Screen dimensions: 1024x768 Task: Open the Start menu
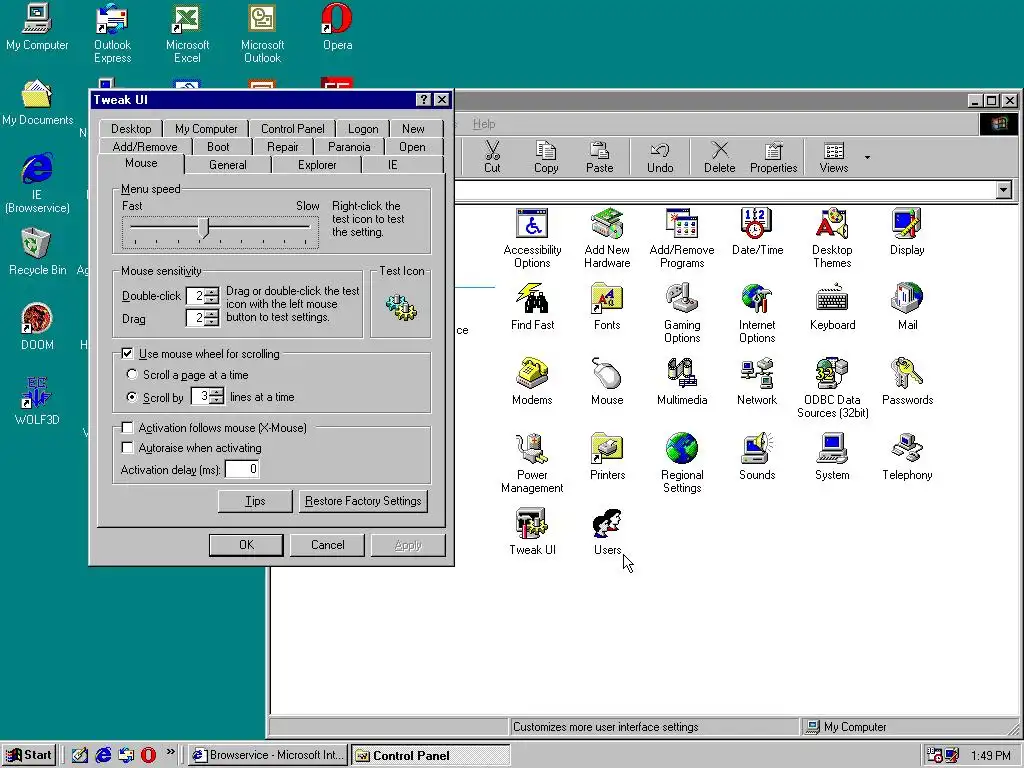(x=28, y=755)
